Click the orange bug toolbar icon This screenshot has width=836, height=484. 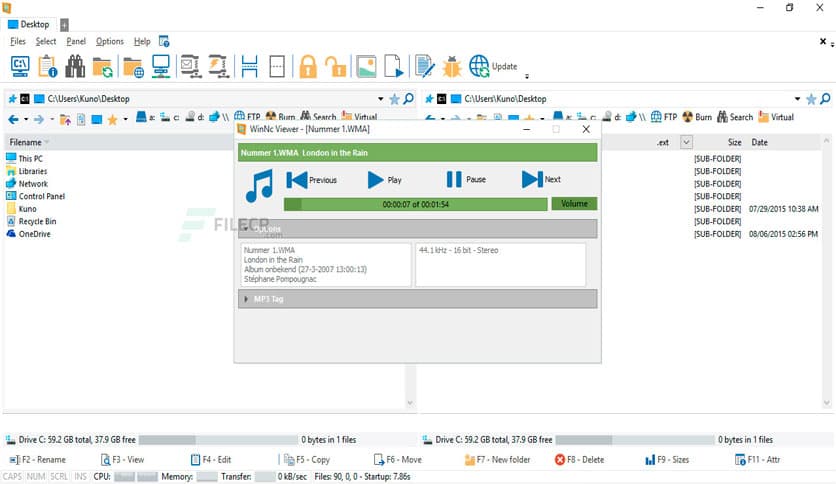pos(452,67)
